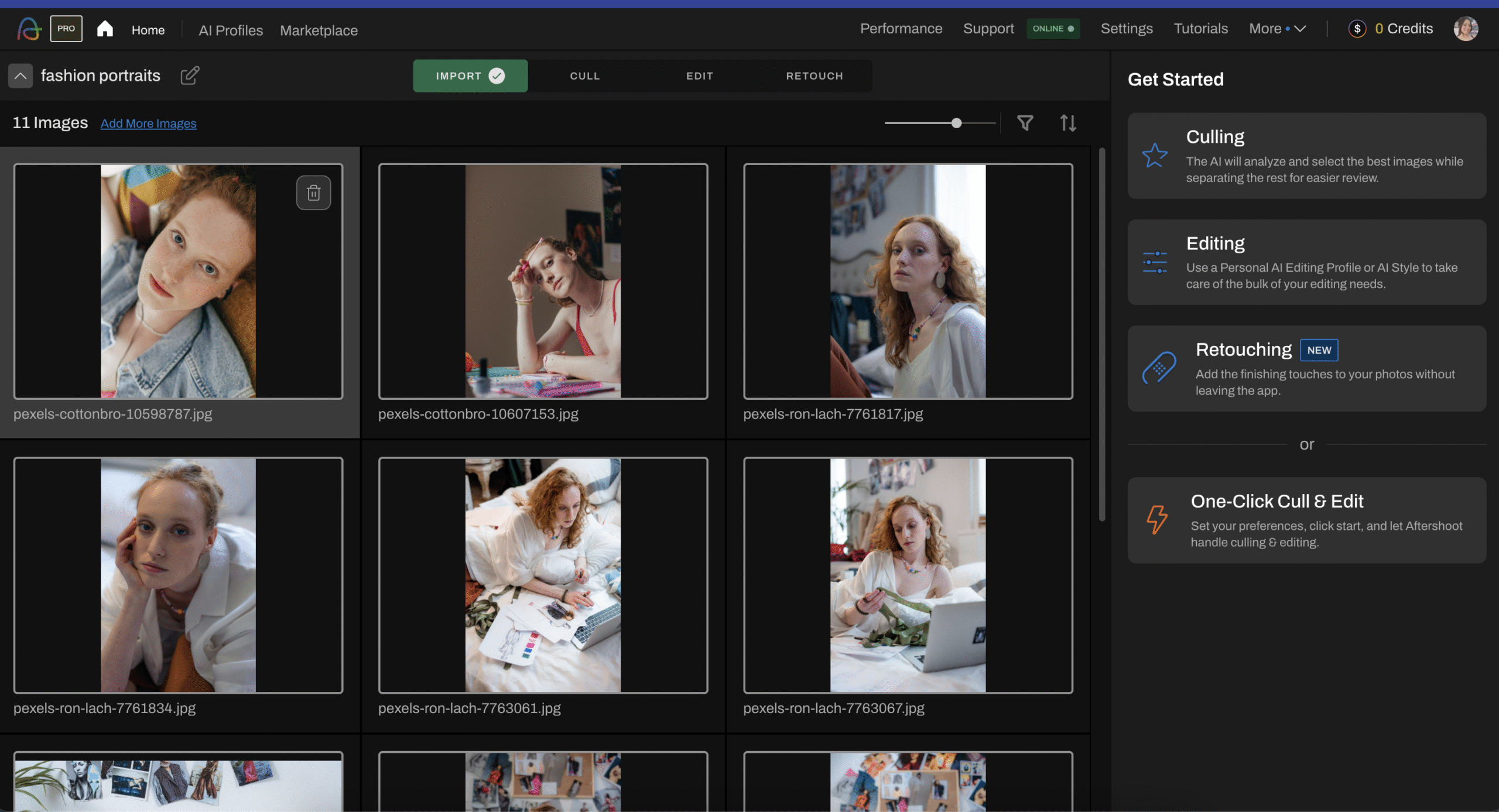The width and height of the screenshot is (1499, 812).
Task: Open the credits dollar coin icon
Action: [x=1357, y=29]
